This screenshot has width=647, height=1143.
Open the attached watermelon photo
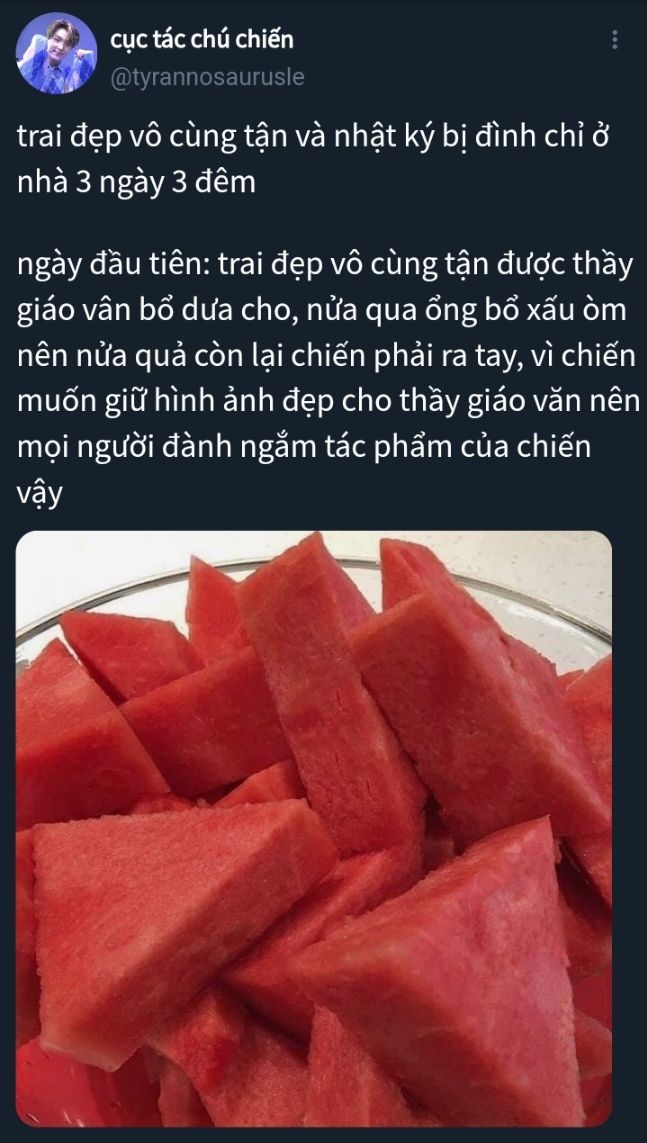[314, 828]
